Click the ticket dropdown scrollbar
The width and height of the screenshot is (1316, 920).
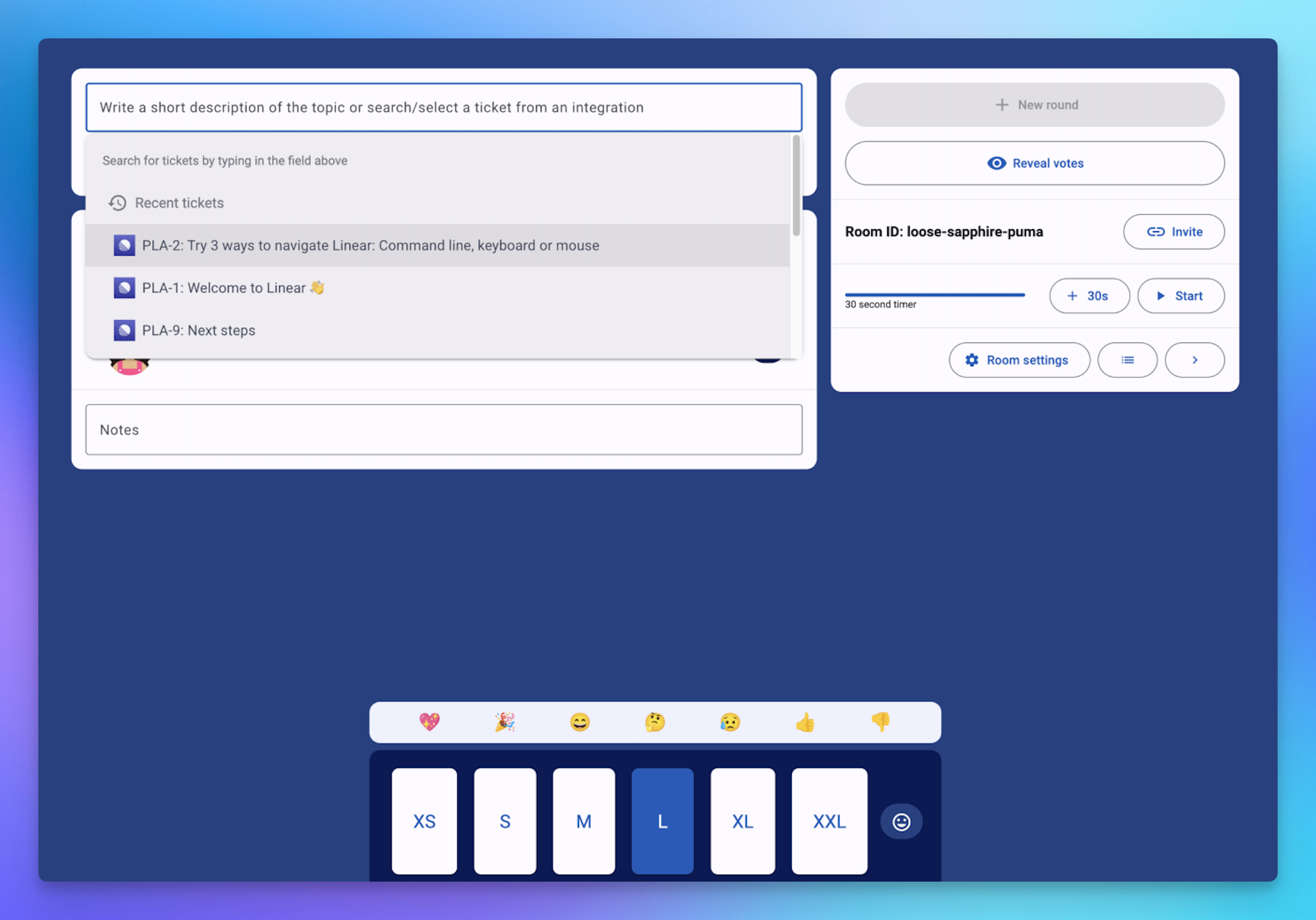pos(796,185)
